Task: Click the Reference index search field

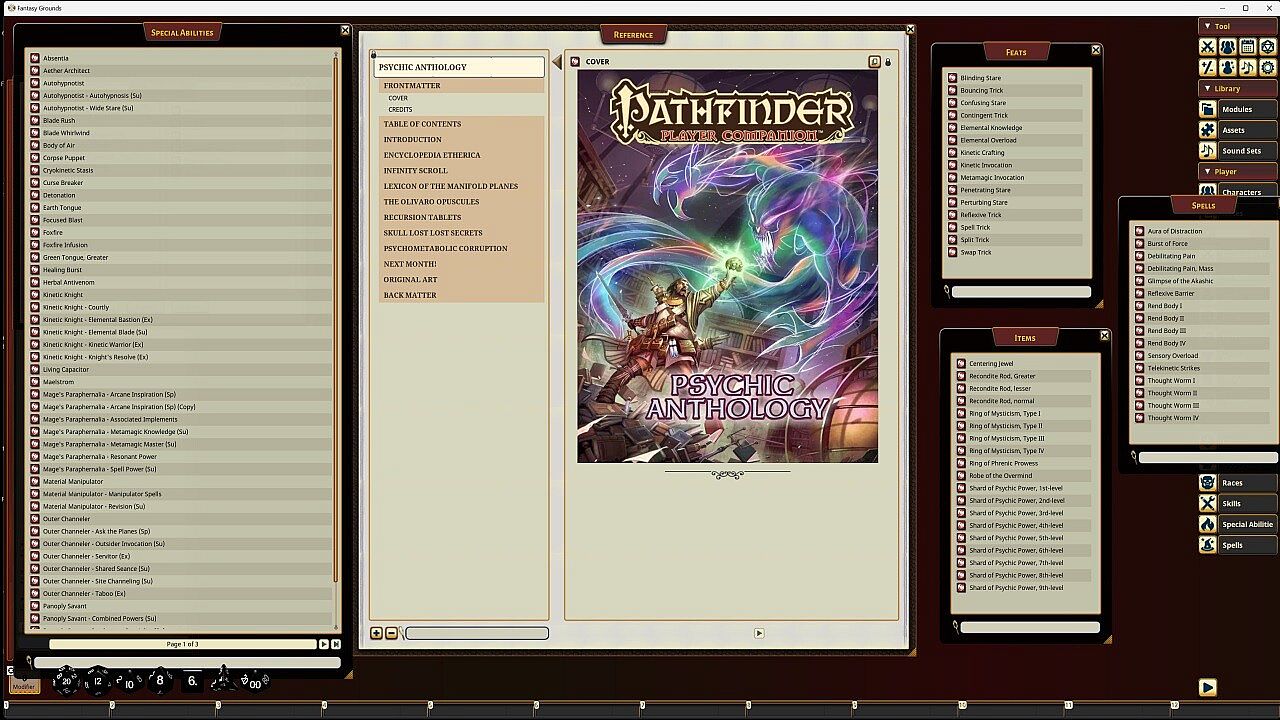Action: point(477,633)
